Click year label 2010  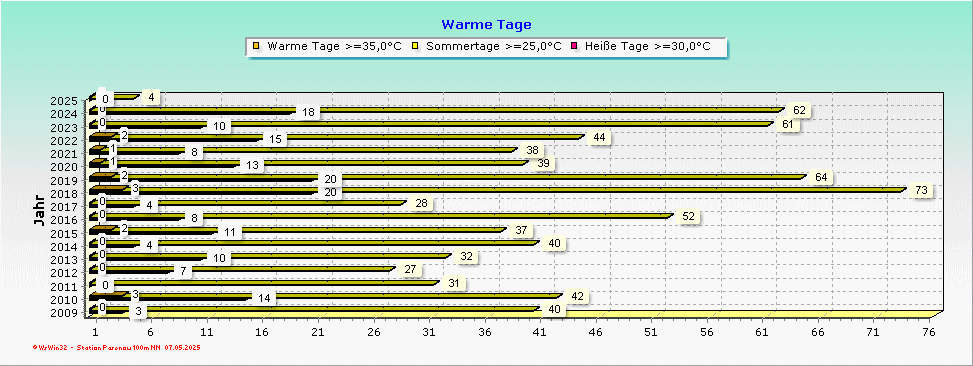65,300
